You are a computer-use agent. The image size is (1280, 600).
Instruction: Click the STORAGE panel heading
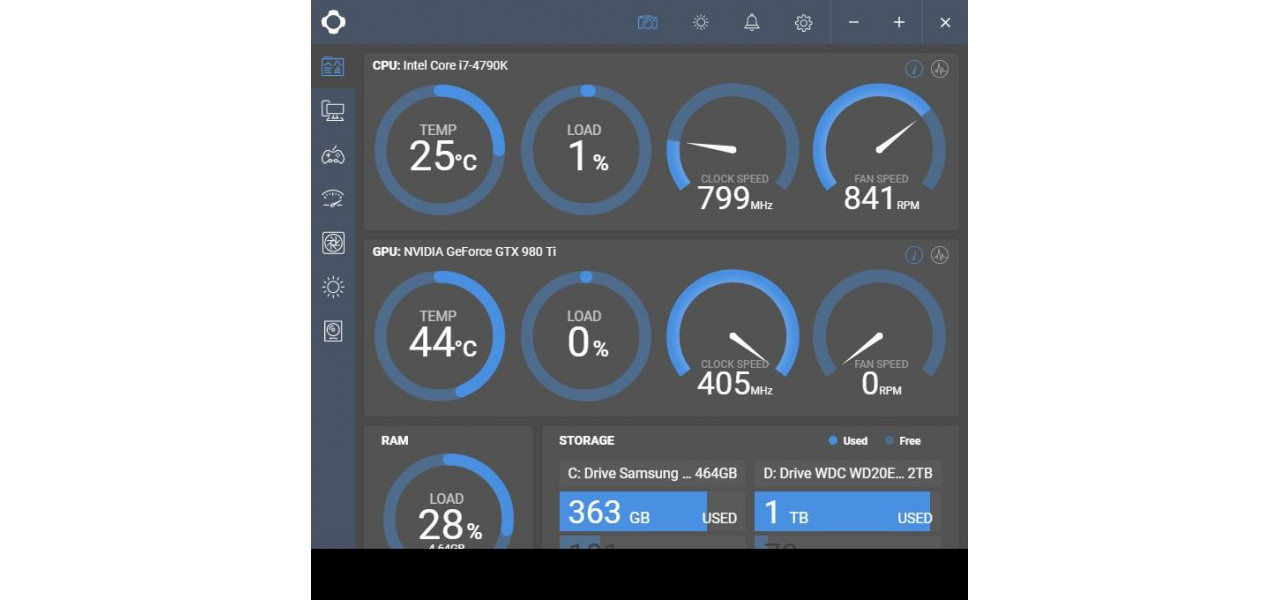click(x=587, y=440)
